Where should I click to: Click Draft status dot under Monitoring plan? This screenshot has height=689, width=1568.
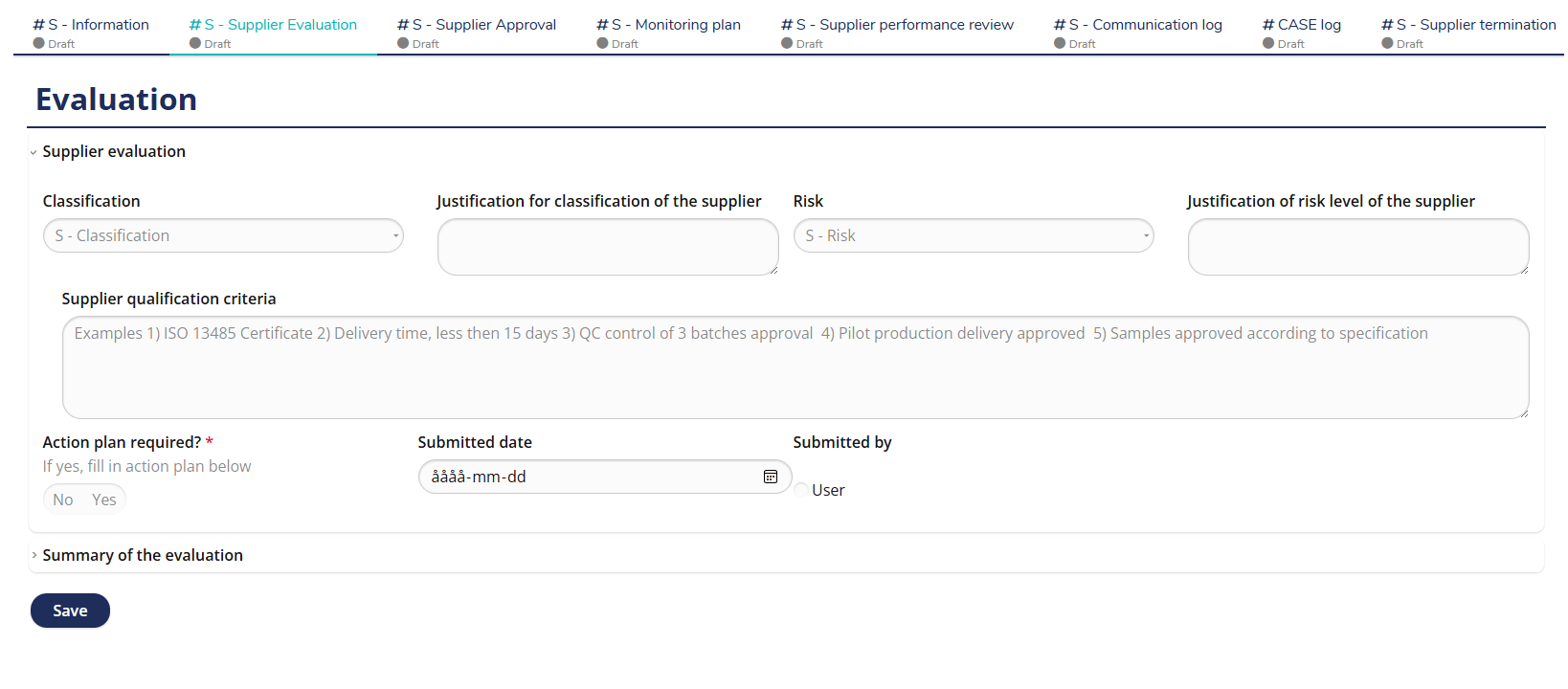click(602, 43)
